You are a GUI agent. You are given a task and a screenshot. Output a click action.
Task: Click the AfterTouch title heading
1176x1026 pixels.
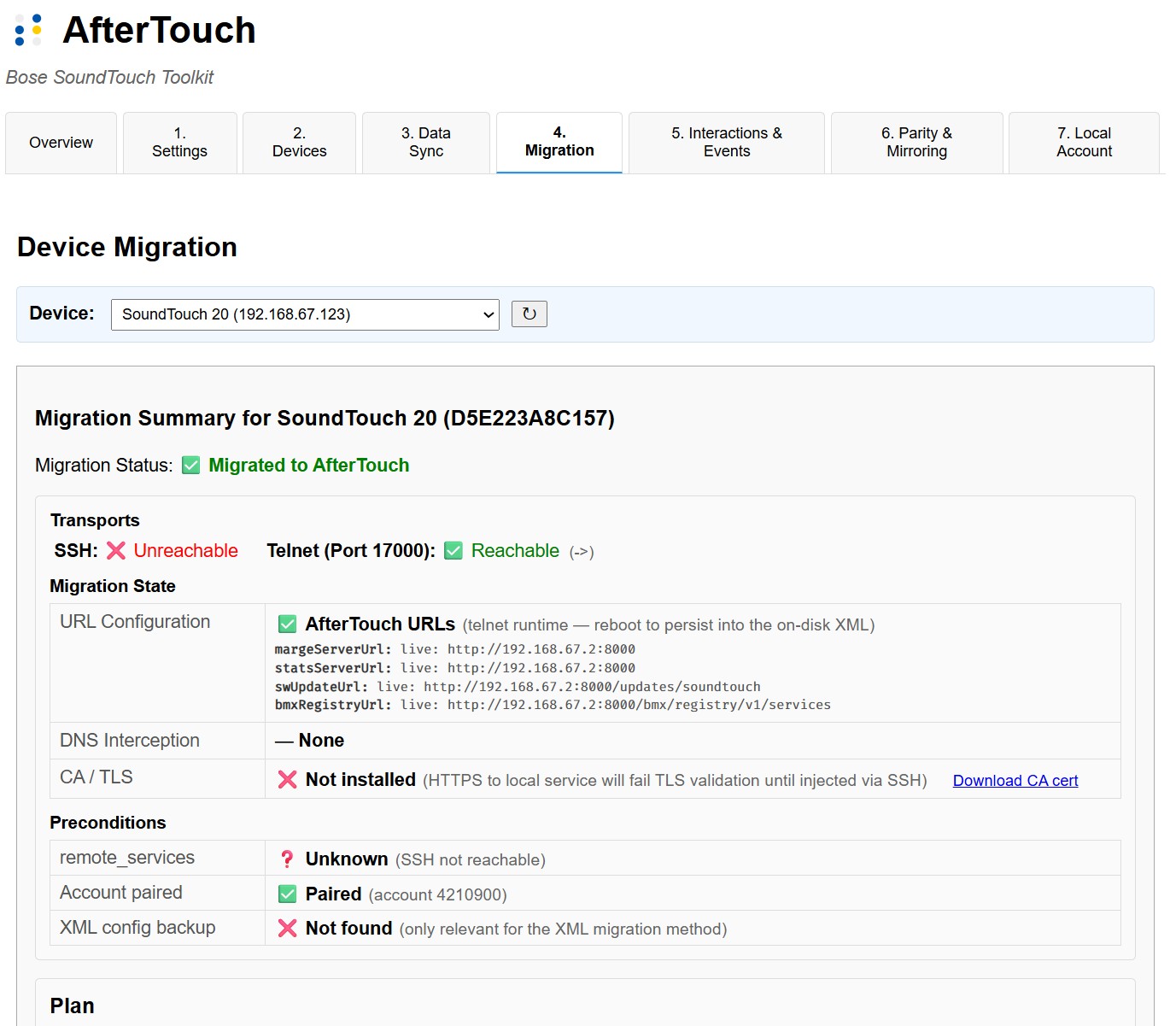[160, 30]
